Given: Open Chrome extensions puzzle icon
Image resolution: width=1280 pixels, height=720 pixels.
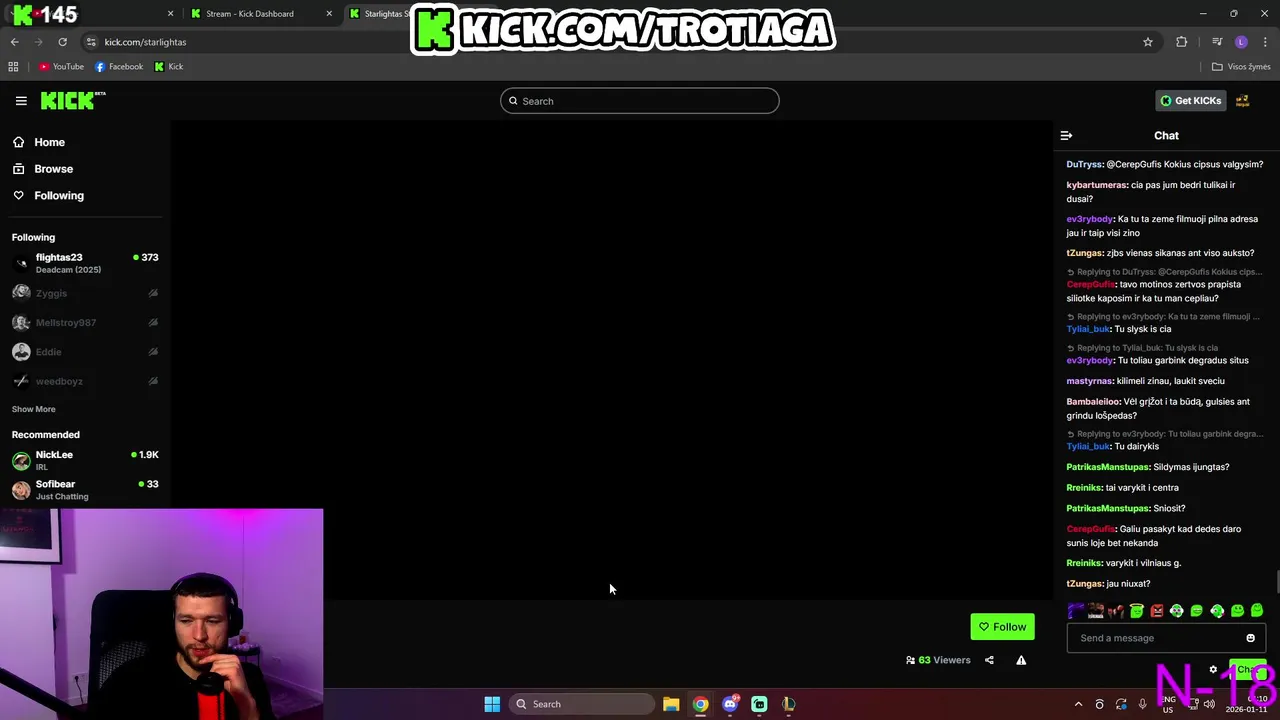Looking at the screenshot, I should click(x=1182, y=42).
